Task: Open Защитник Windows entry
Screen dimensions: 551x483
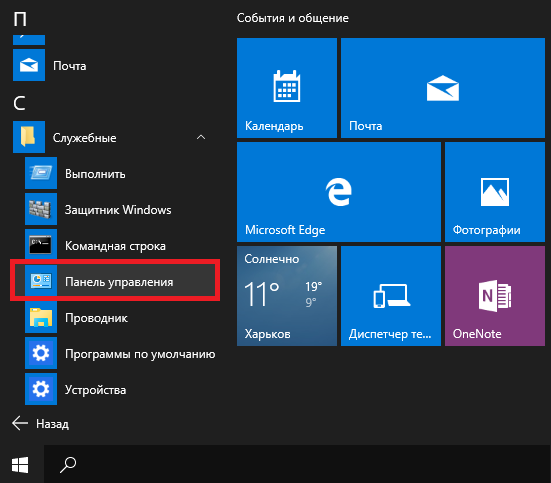Action: [115, 210]
